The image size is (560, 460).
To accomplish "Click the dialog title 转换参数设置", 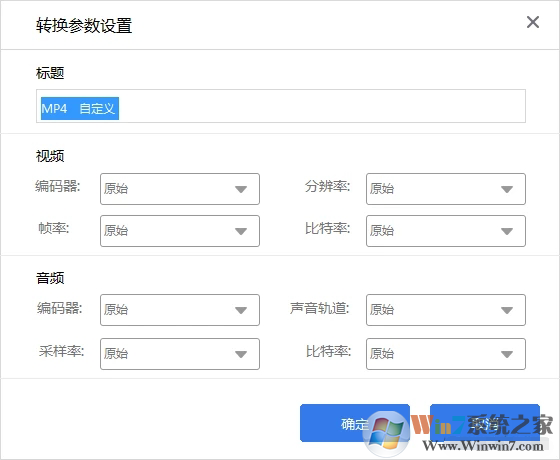I will 84,26.
